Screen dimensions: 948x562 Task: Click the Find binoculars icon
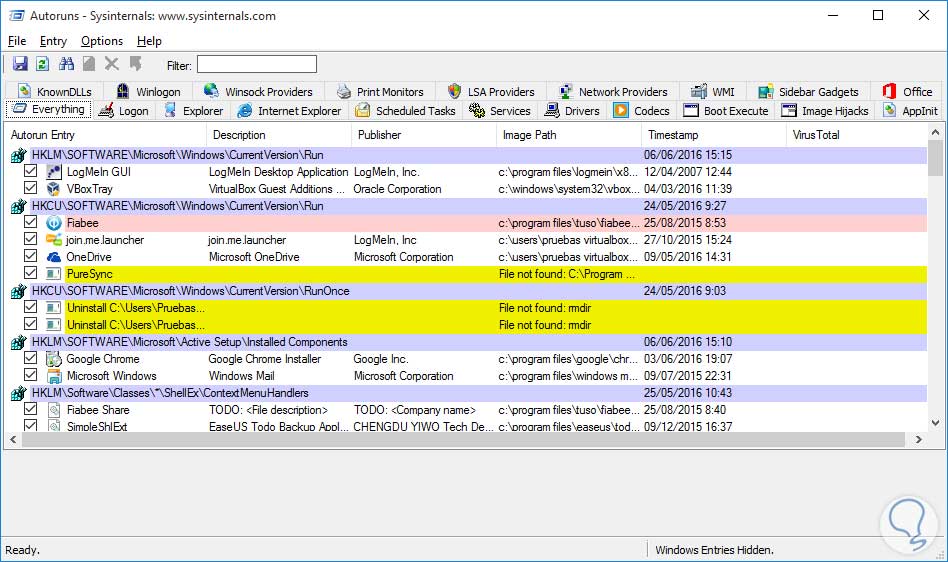(x=67, y=64)
